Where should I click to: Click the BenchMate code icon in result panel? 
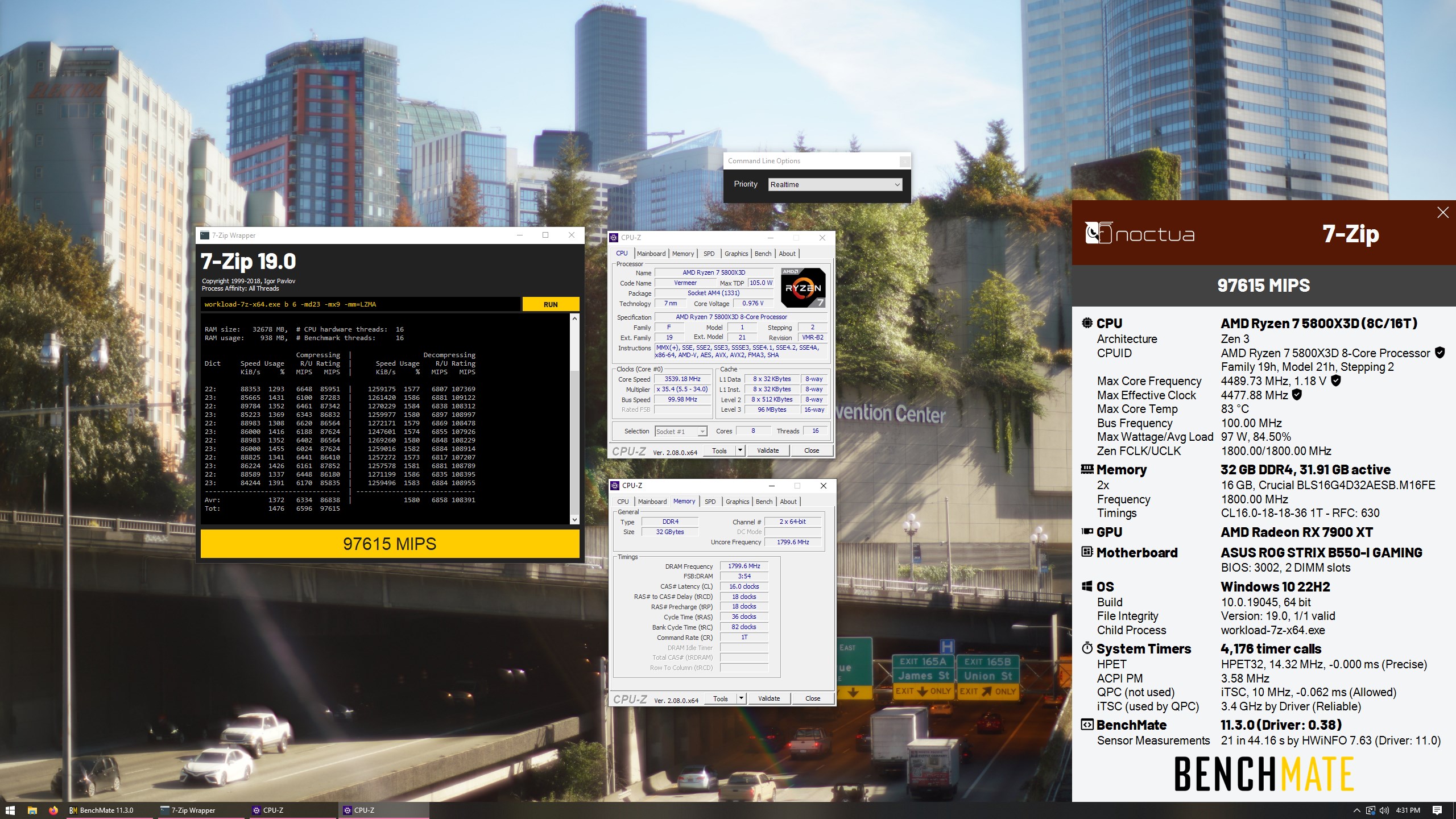(1087, 725)
